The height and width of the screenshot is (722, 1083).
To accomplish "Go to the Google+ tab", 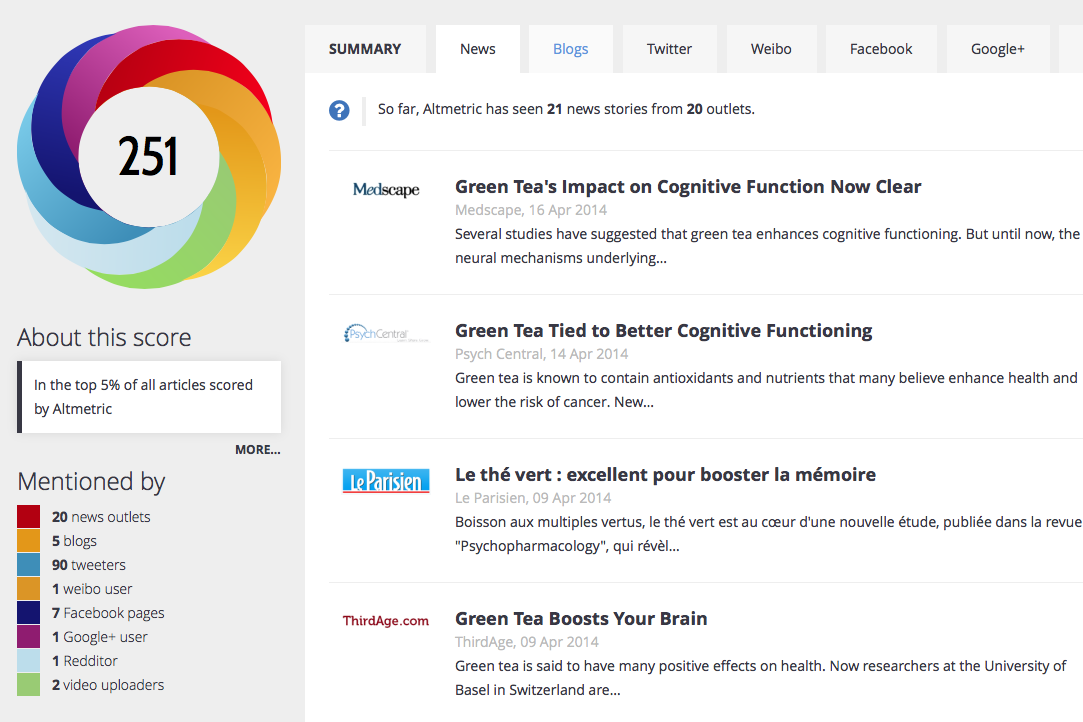I will click(x=997, y=49).
